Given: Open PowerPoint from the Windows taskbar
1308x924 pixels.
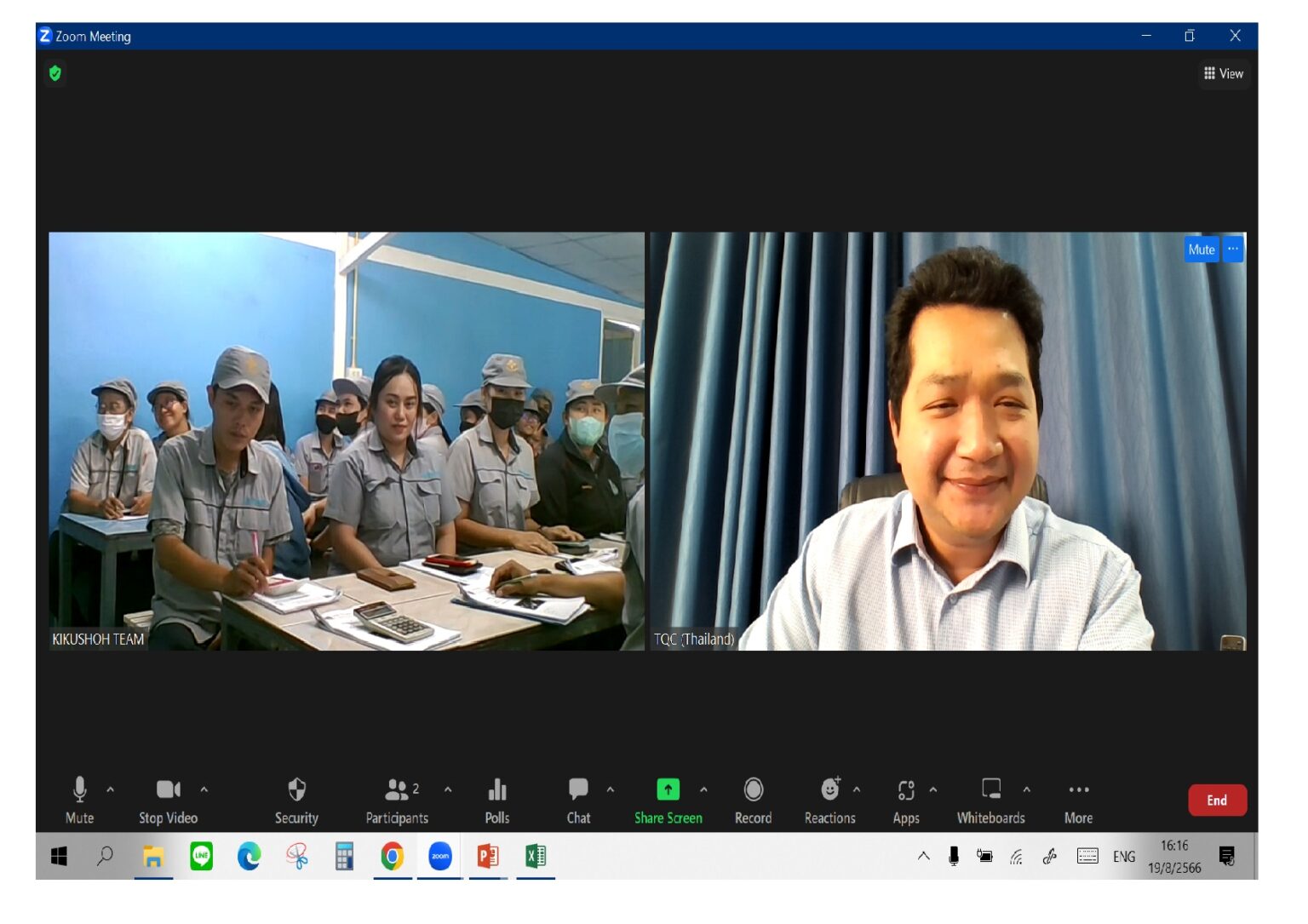Looking at the screenshot, I should point(488,856).
